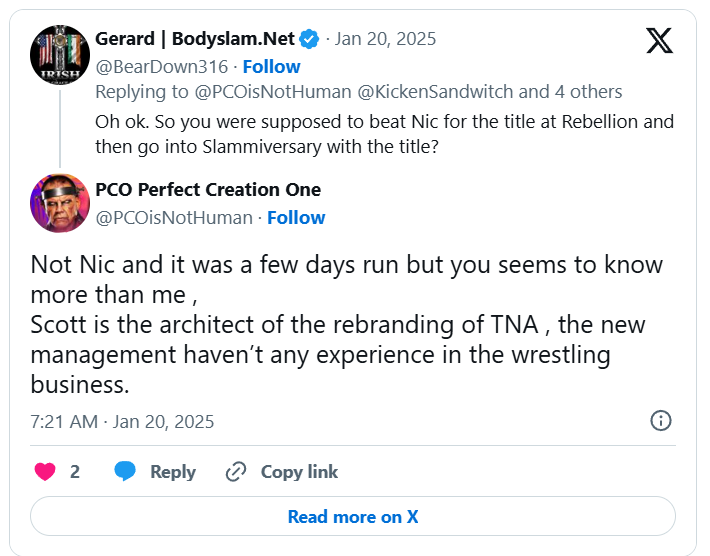This screenshot has width=710, height=556.
Task: Open Gerard's Irish flag profile picture
Action: coord(60,56)
